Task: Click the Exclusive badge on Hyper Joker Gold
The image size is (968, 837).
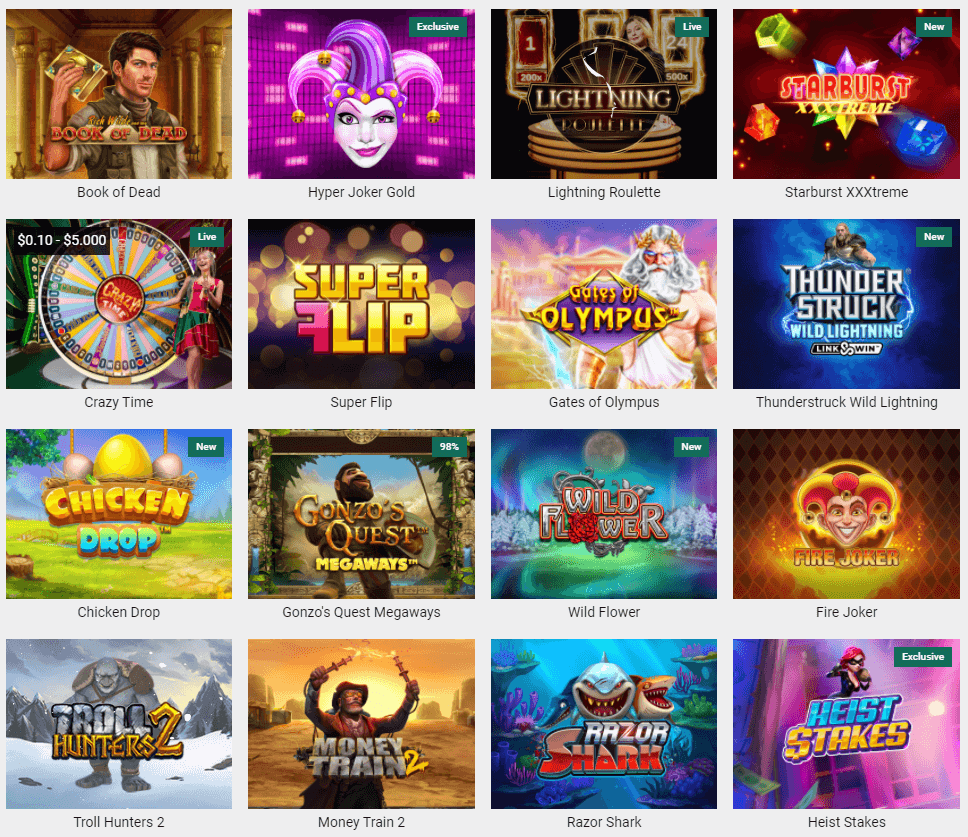Action: point(438,27)
